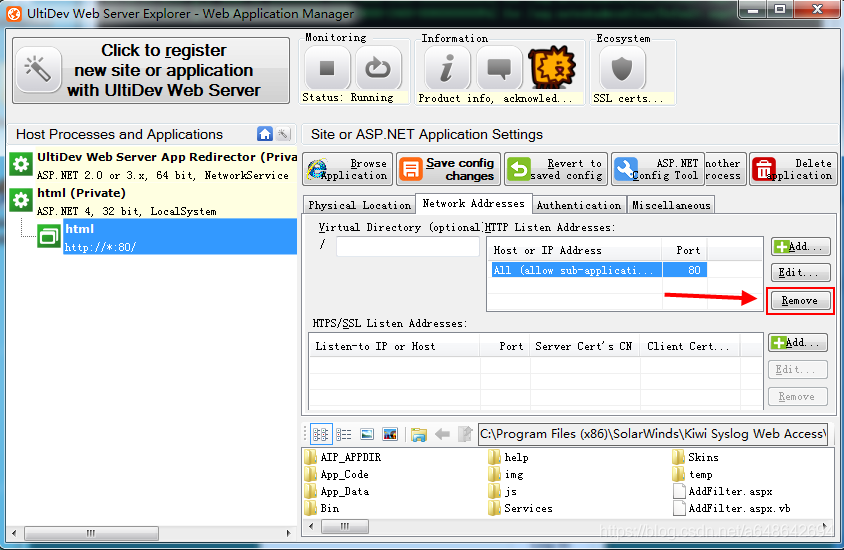844x550 pixels.
Task: Click the wand icon beside home icon
Action: tap(283, 134)
